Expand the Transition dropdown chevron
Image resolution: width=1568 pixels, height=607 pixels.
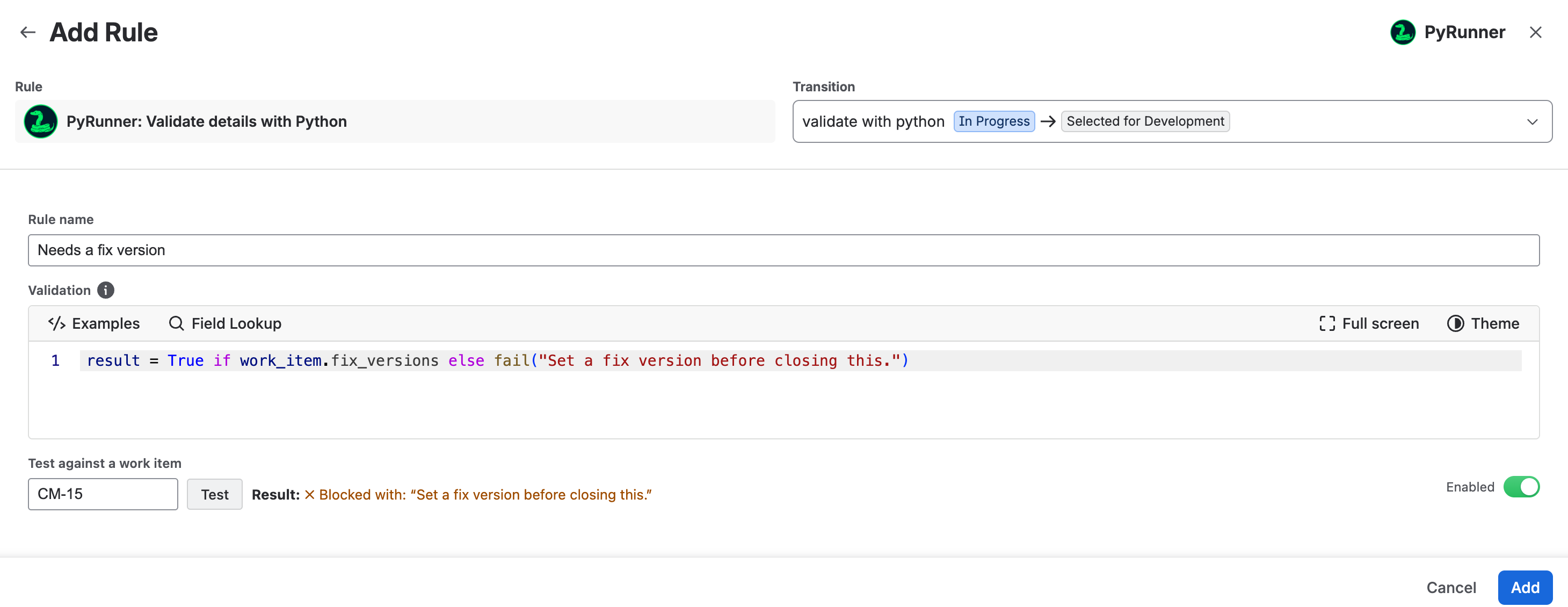[x=1532, y=122]
